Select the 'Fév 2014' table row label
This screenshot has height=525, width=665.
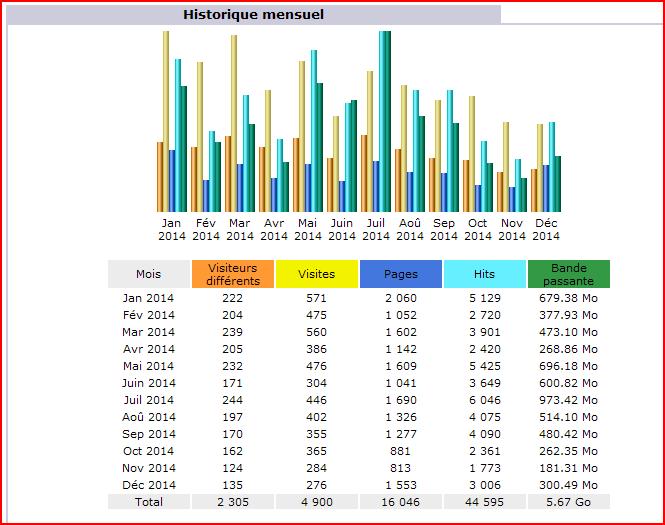148,315
